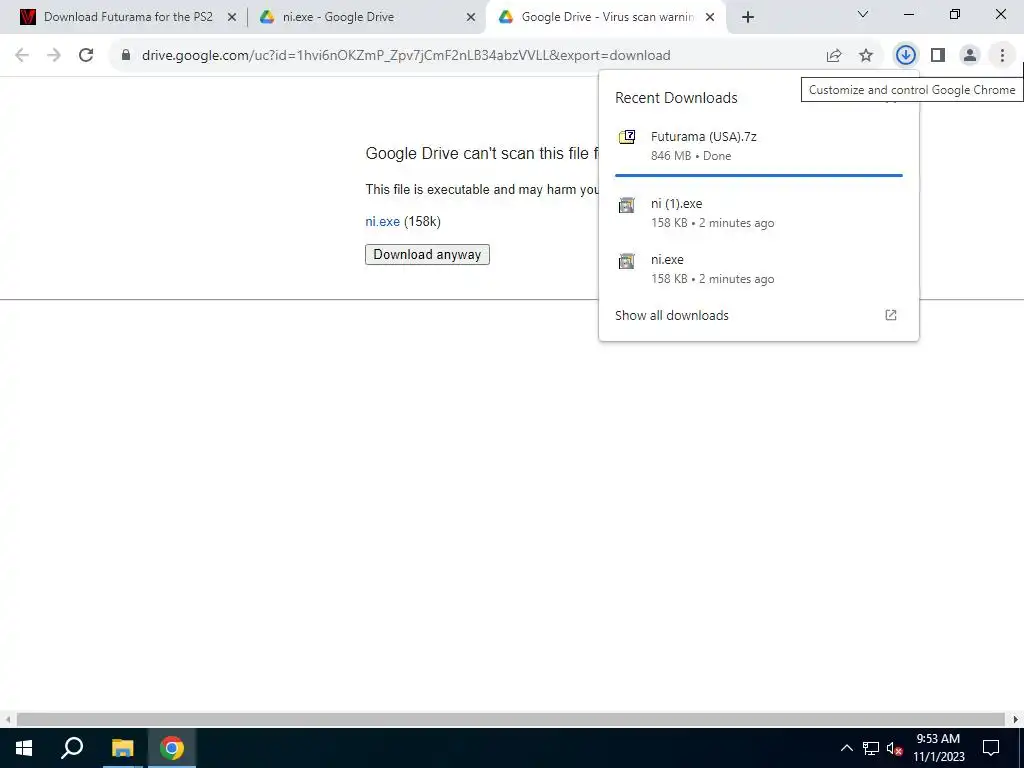Share this page using the share icon
Image resolution: width=1024 pixels, height=768 pixels.
(834, 56)
